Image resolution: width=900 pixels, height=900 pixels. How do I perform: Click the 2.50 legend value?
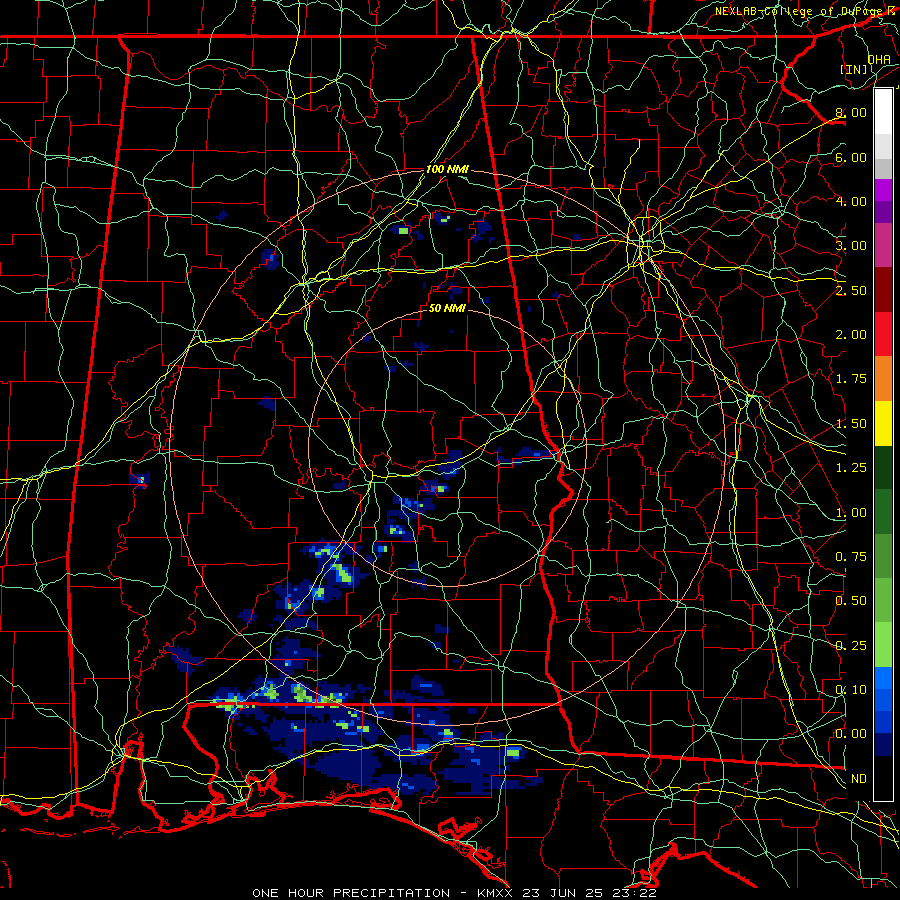click(x=851, y=290)
